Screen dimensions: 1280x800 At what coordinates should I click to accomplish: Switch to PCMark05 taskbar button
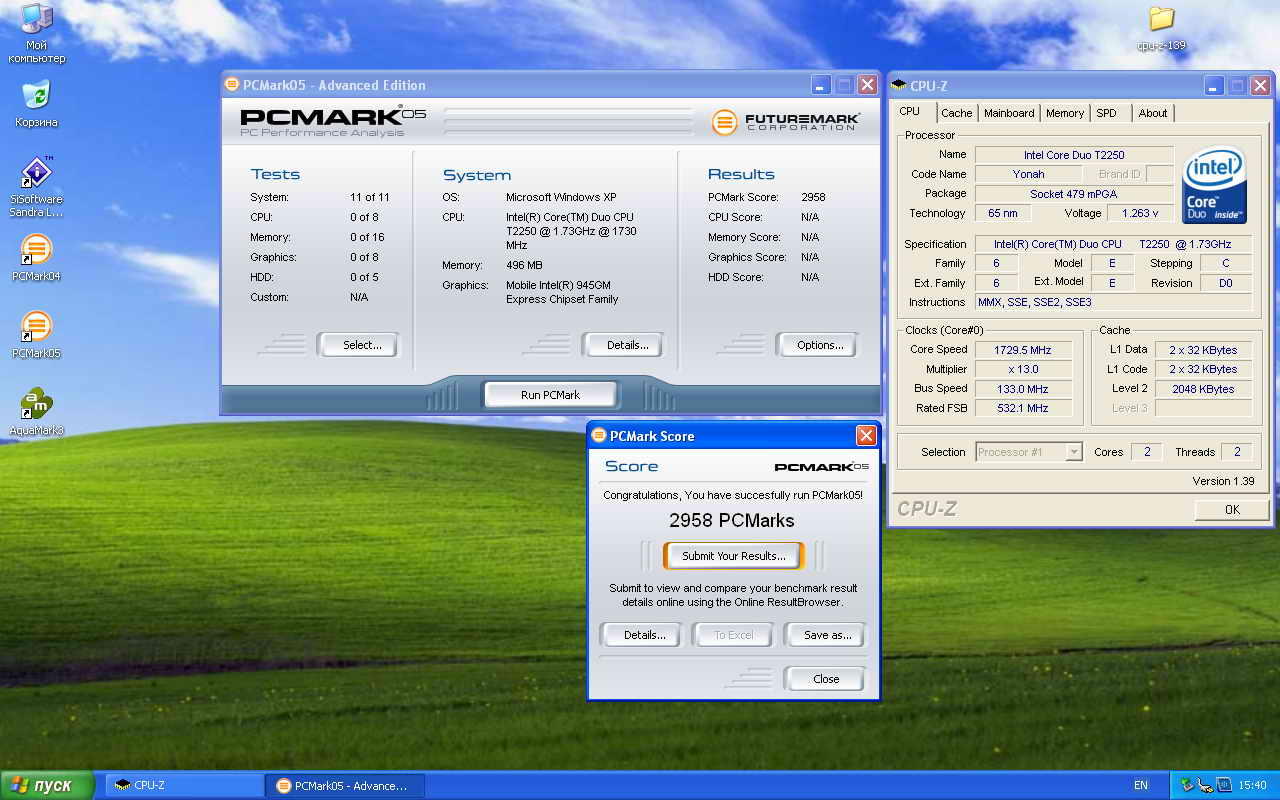(345, 786)
